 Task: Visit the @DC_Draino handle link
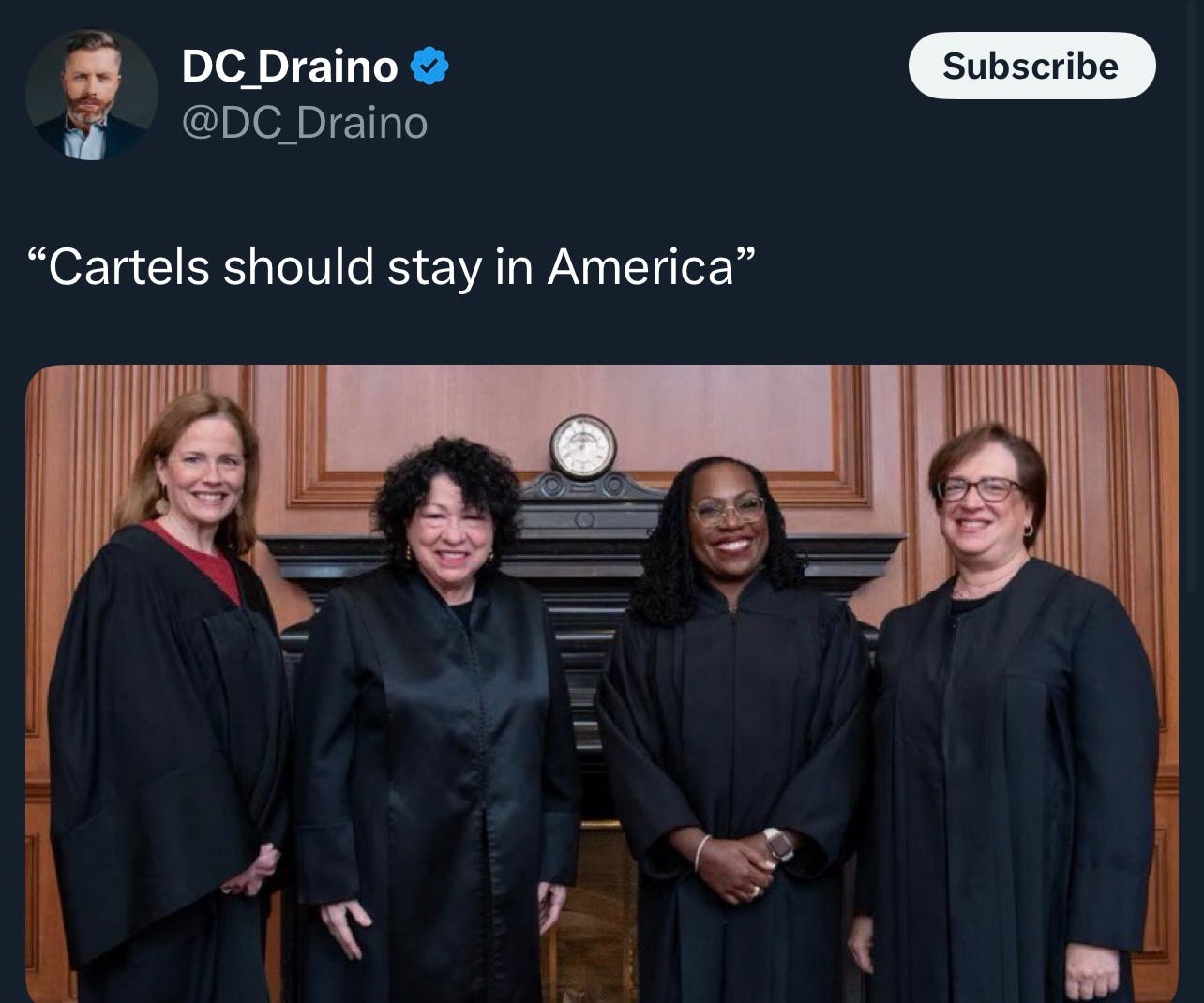[x=304, y=123]
